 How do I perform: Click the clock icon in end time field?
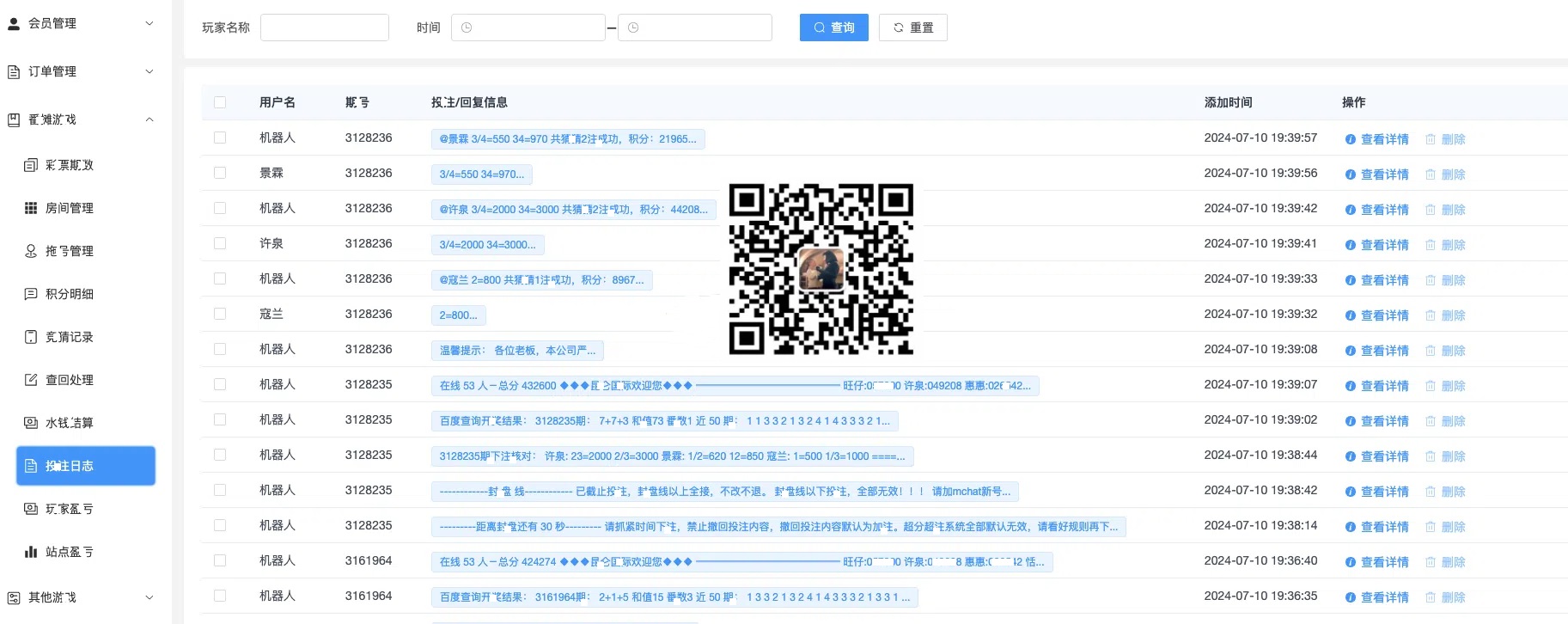tap(633, 28)
